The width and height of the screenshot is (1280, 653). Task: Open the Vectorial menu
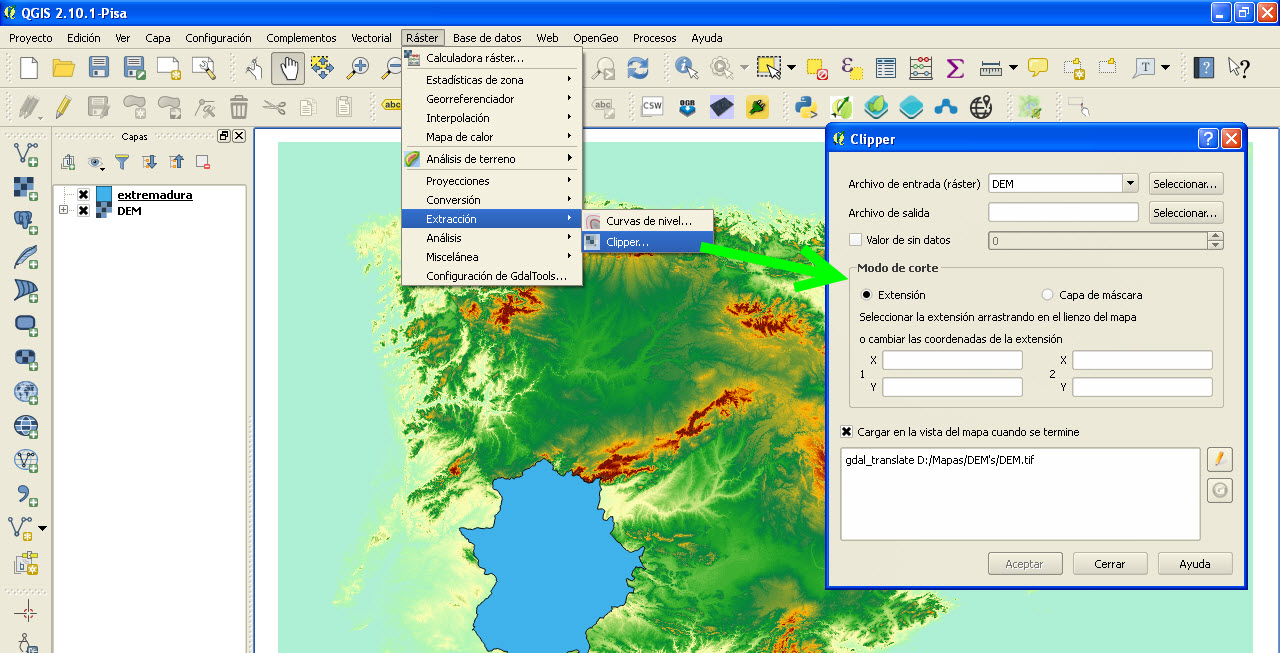(371, 37)
